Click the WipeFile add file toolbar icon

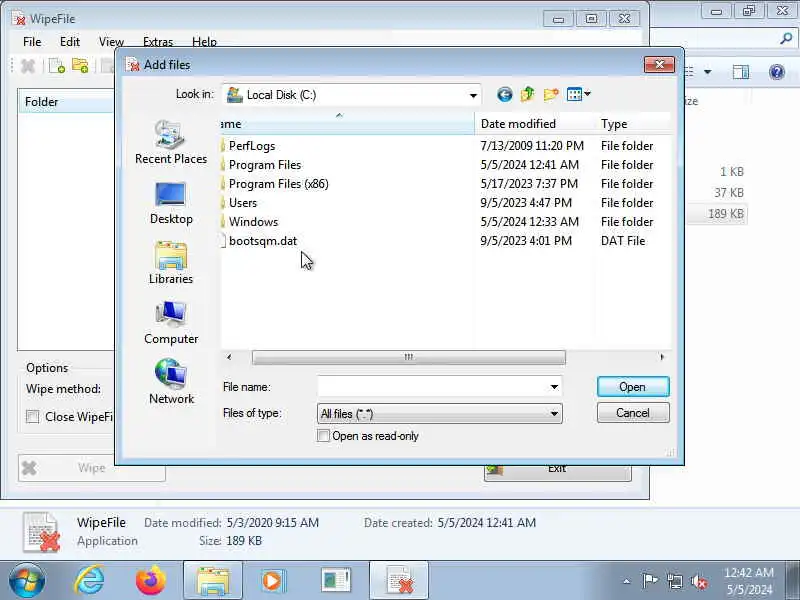click(57, 66)
